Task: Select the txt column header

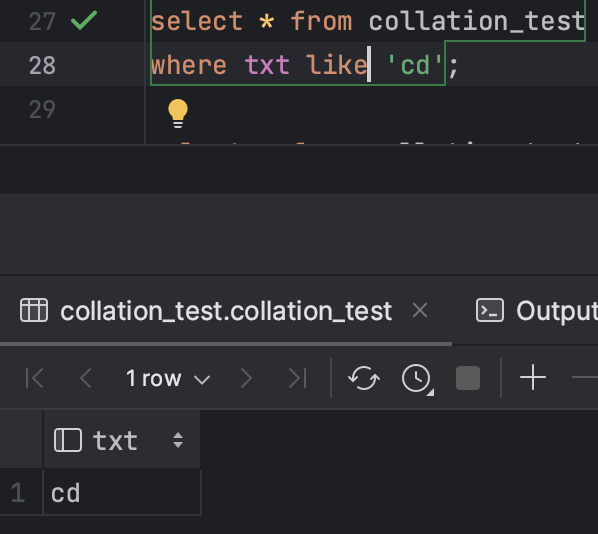Action: [122, 440]
